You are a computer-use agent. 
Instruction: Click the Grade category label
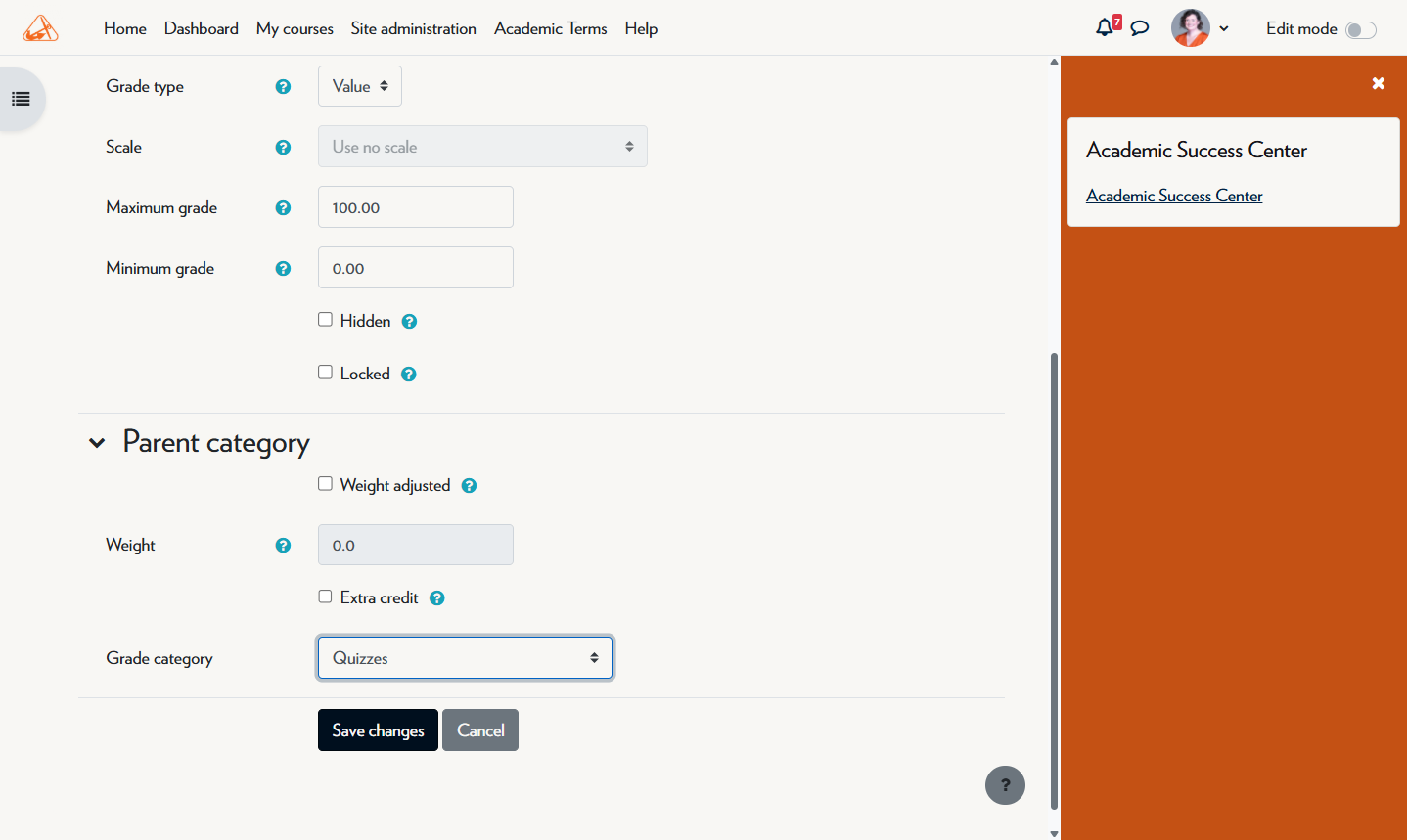click(159, 658)
